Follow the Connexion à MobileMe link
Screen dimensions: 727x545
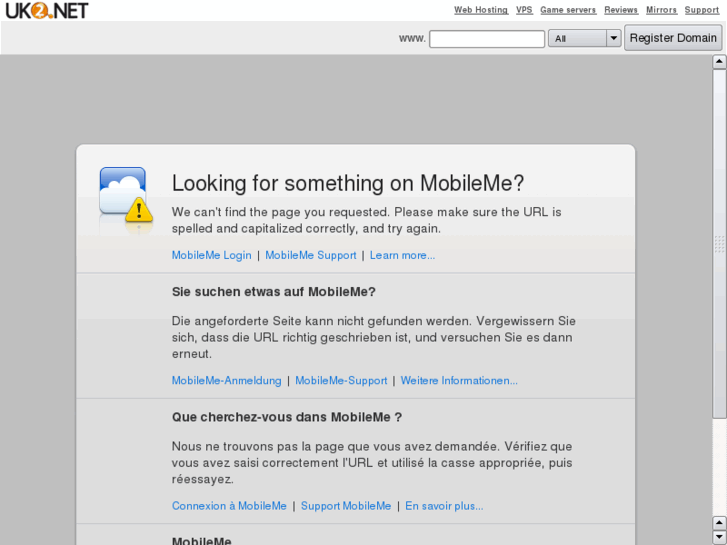coord(229,505)
